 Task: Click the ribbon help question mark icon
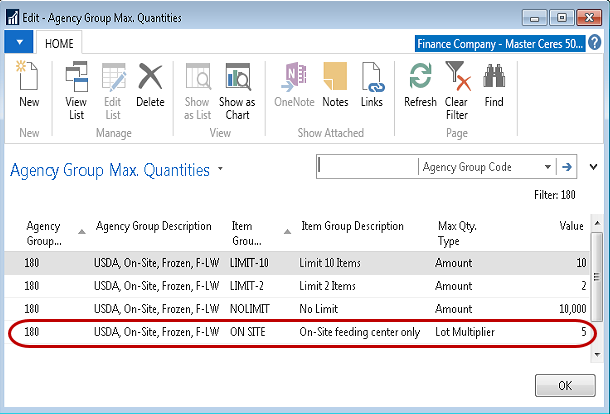coord(595,43)
